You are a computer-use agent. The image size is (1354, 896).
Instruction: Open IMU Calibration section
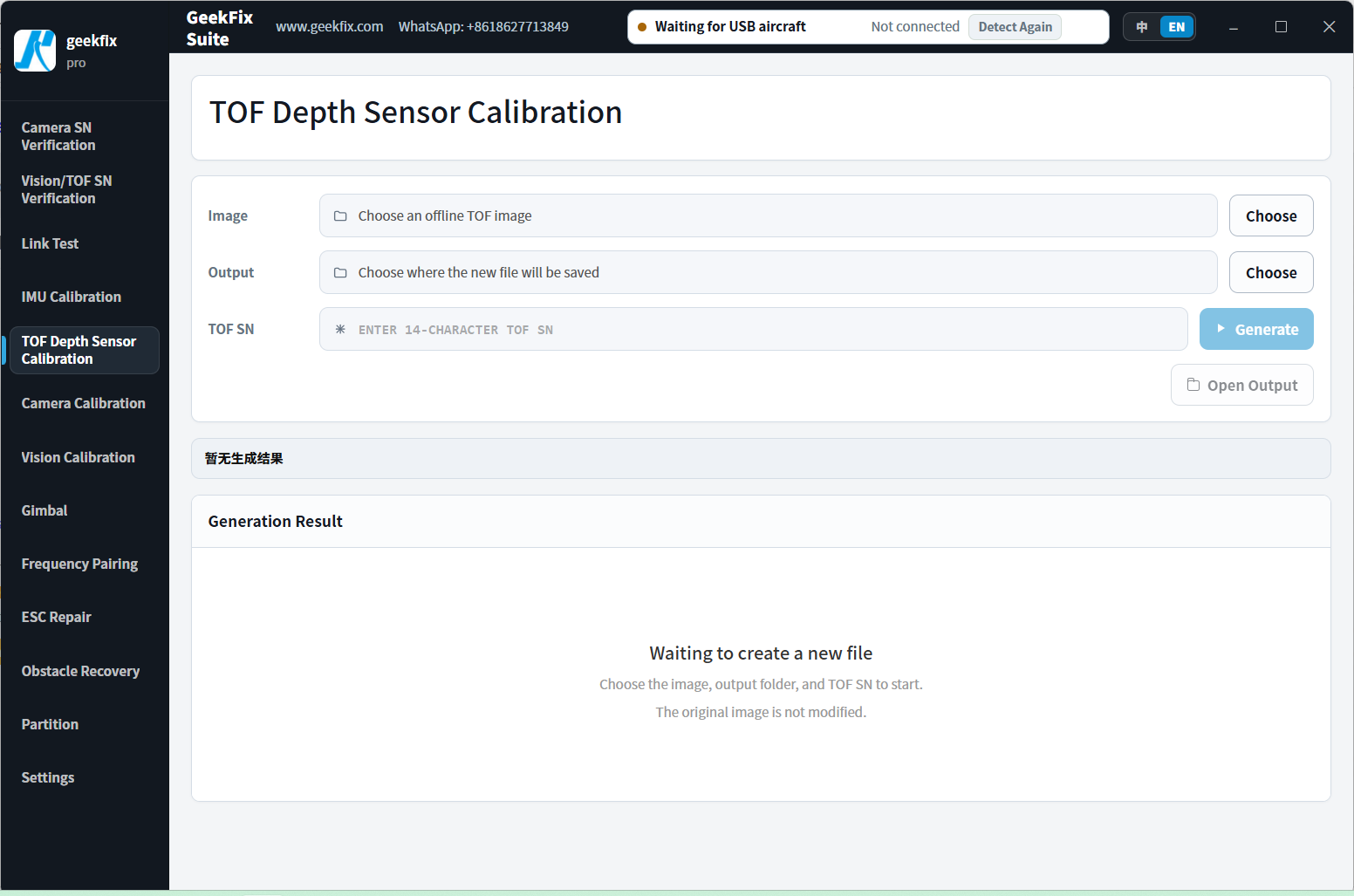[x=85, y=297]
